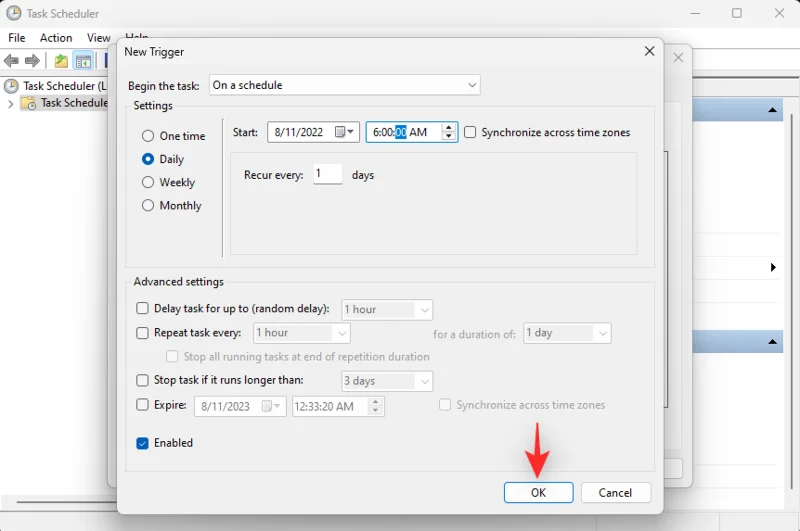Open the for a duration of 1 day dropdown
This screenshot has height=531, width=800.
(567, 333)
